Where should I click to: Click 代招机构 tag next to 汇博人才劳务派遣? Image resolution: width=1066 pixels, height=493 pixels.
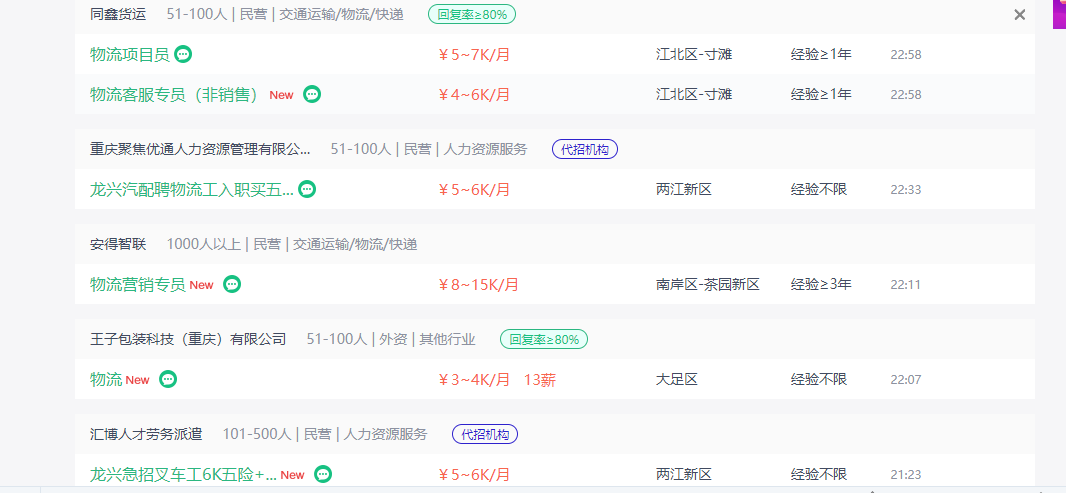485,434
